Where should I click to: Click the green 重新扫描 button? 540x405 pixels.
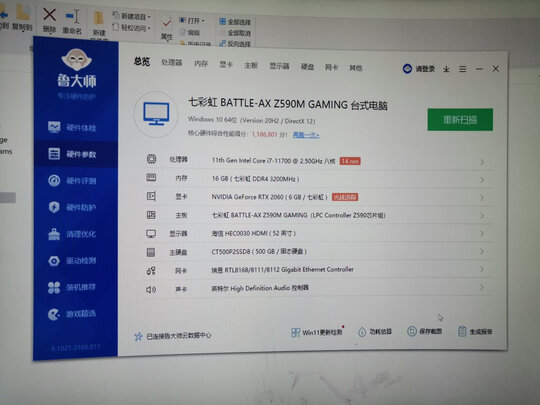tap(460, 120)
